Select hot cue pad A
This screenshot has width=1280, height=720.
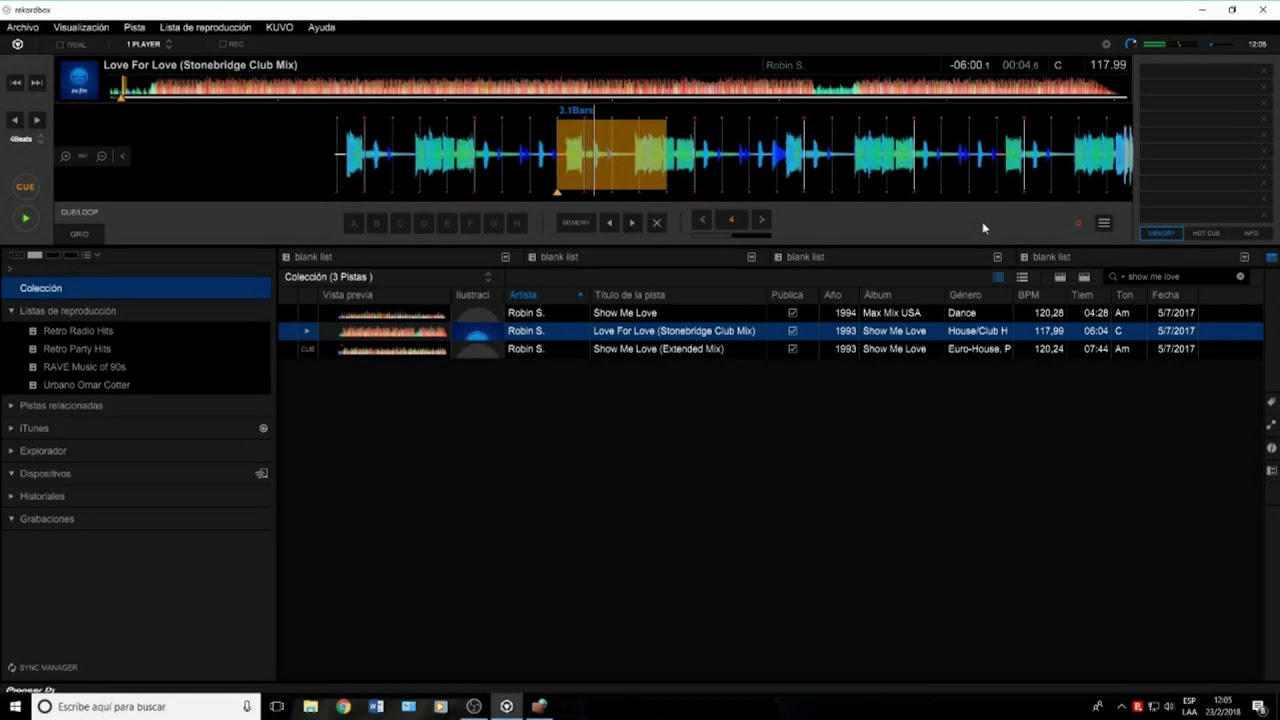(x=353, y=223)
